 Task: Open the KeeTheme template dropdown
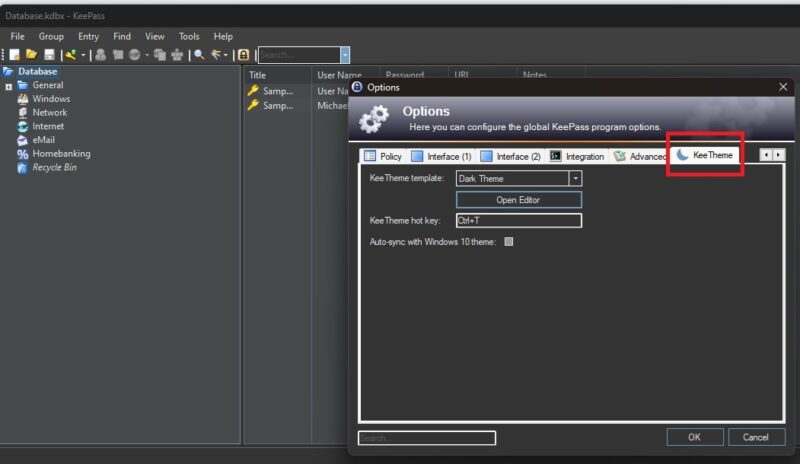(x=576, y=178)
